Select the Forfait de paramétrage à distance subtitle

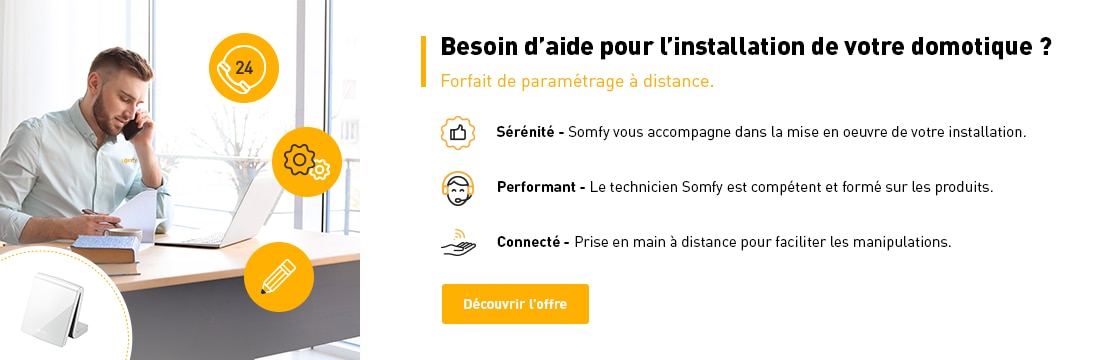[x=577, y=81]
